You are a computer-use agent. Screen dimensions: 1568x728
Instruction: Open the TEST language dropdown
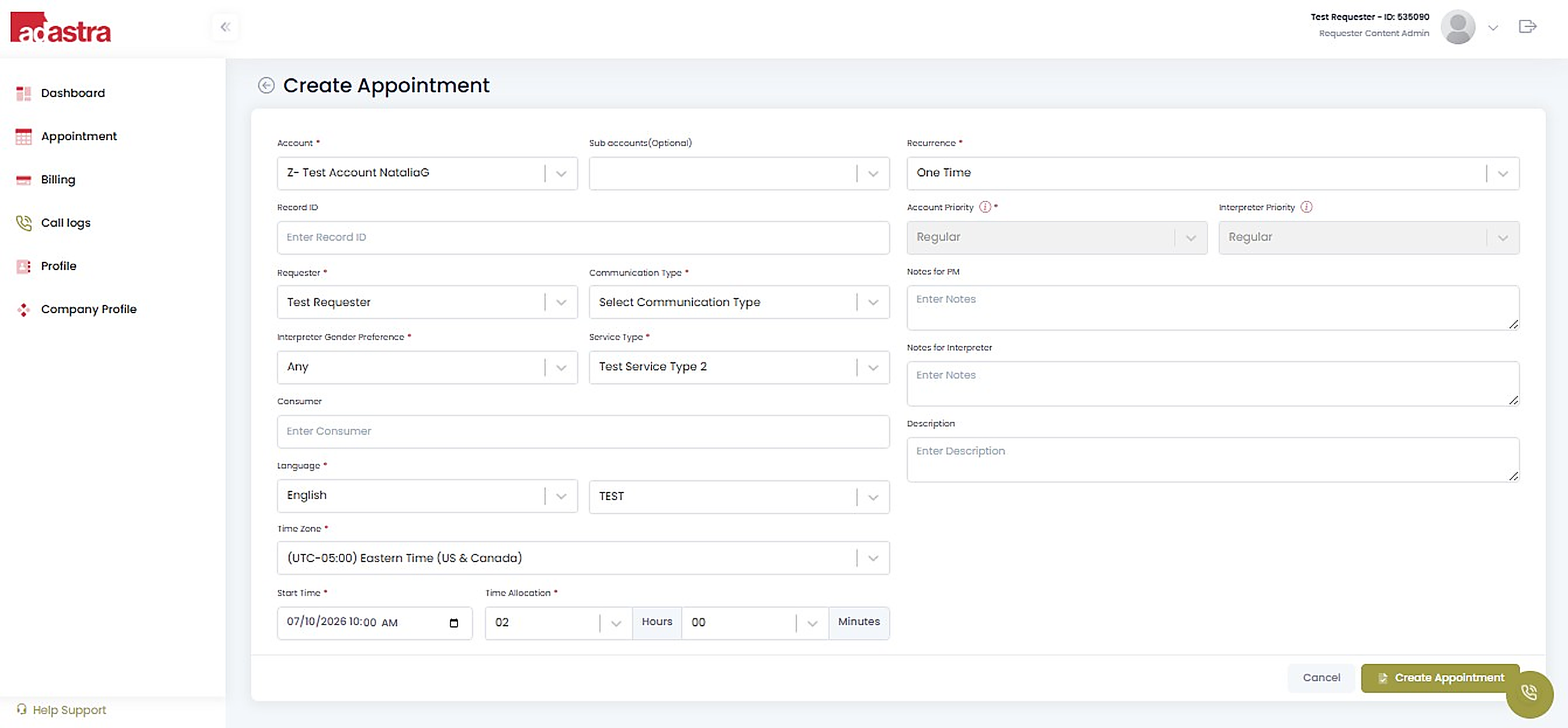(x=739, y=497)
